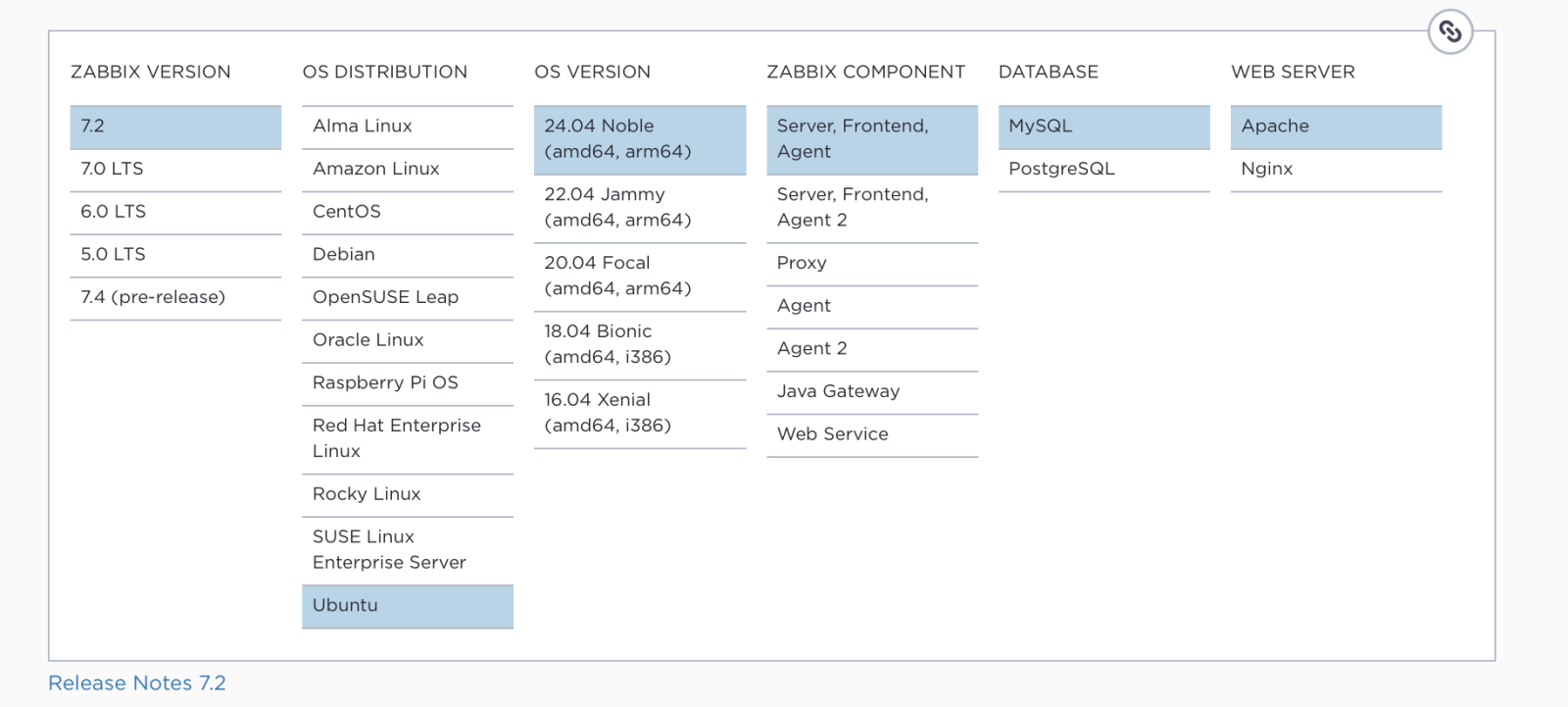Open Release Notes 7.2 link

coord(137,683)
